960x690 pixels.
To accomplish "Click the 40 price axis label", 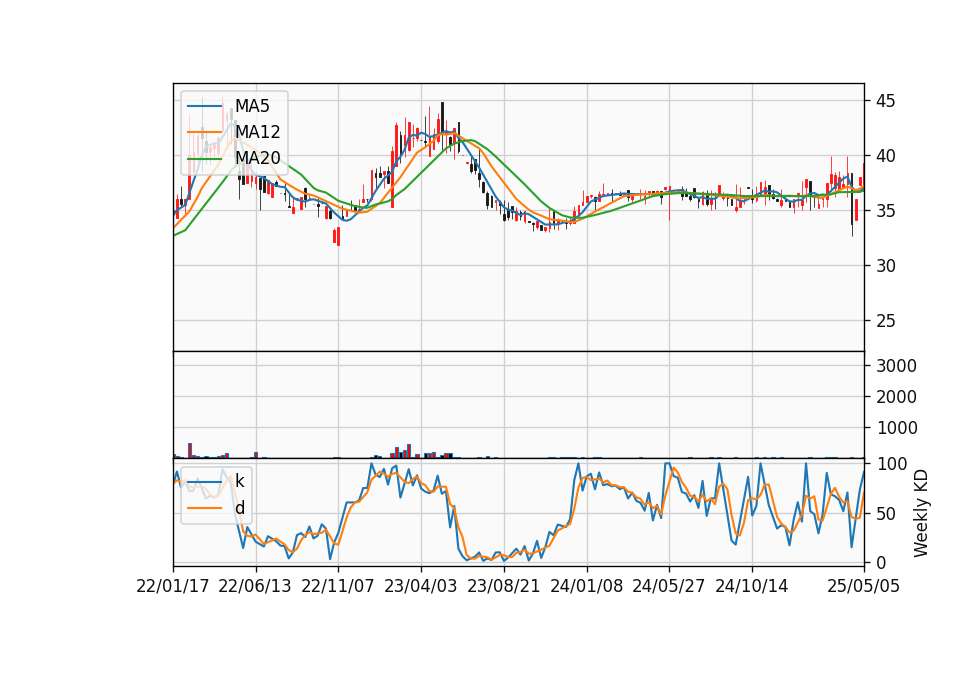I will (x=886, y=156).
